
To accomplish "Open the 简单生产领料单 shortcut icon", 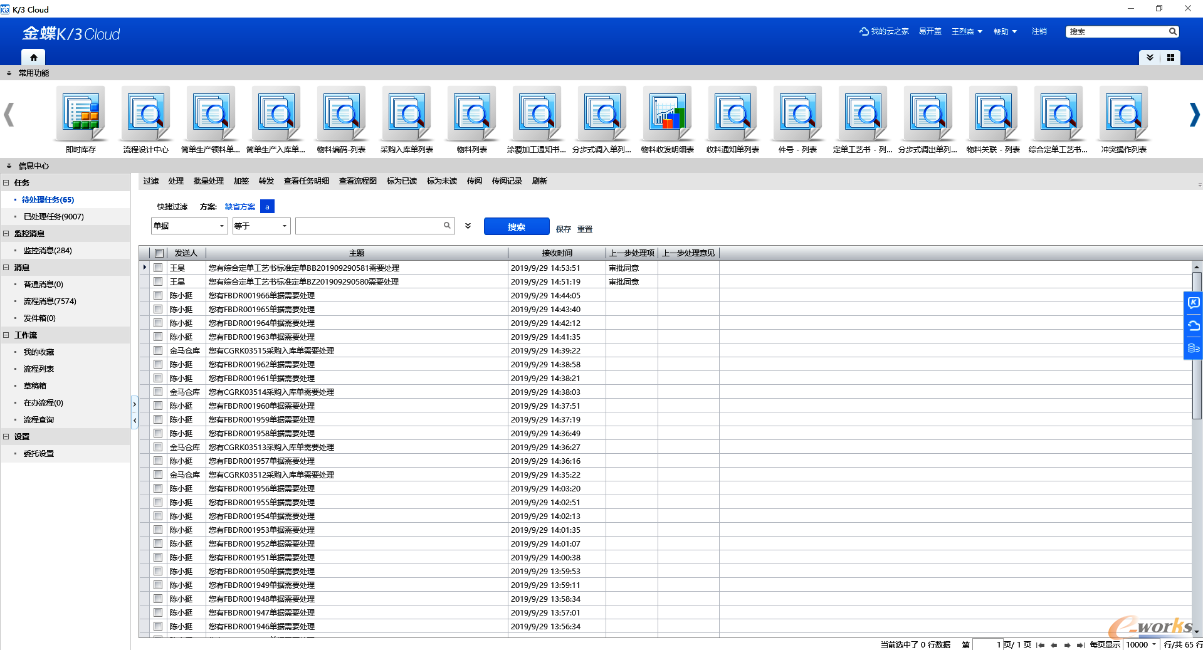I will coord(210,113).
